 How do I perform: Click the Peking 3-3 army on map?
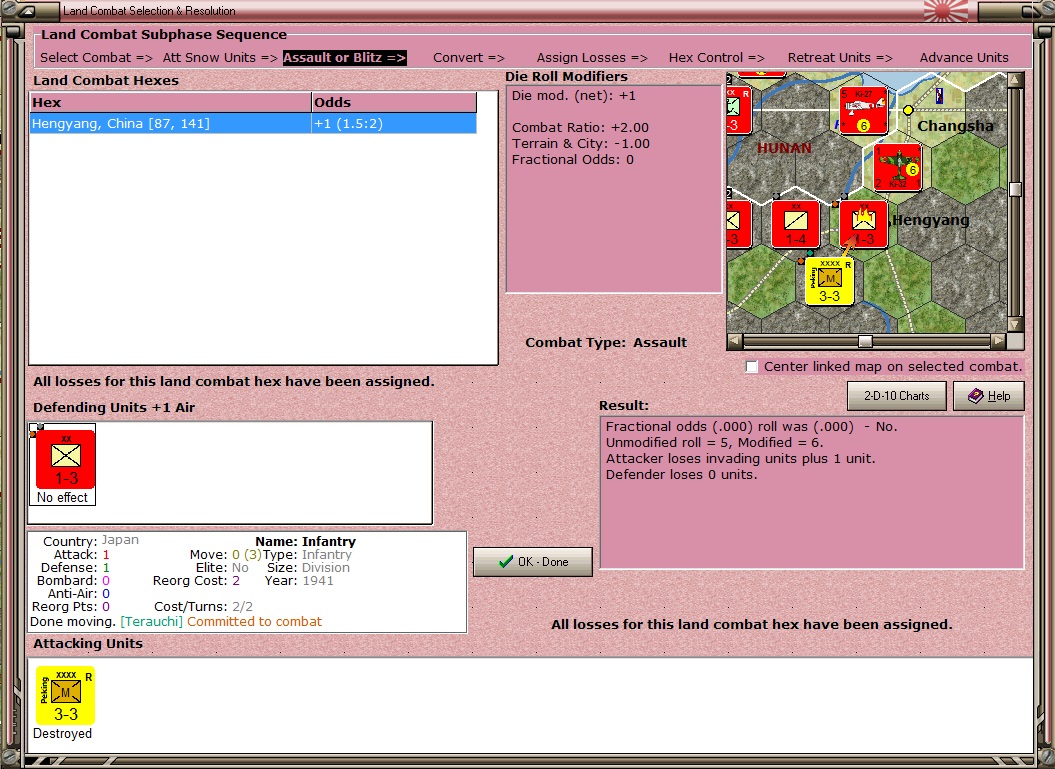[830, 281]
